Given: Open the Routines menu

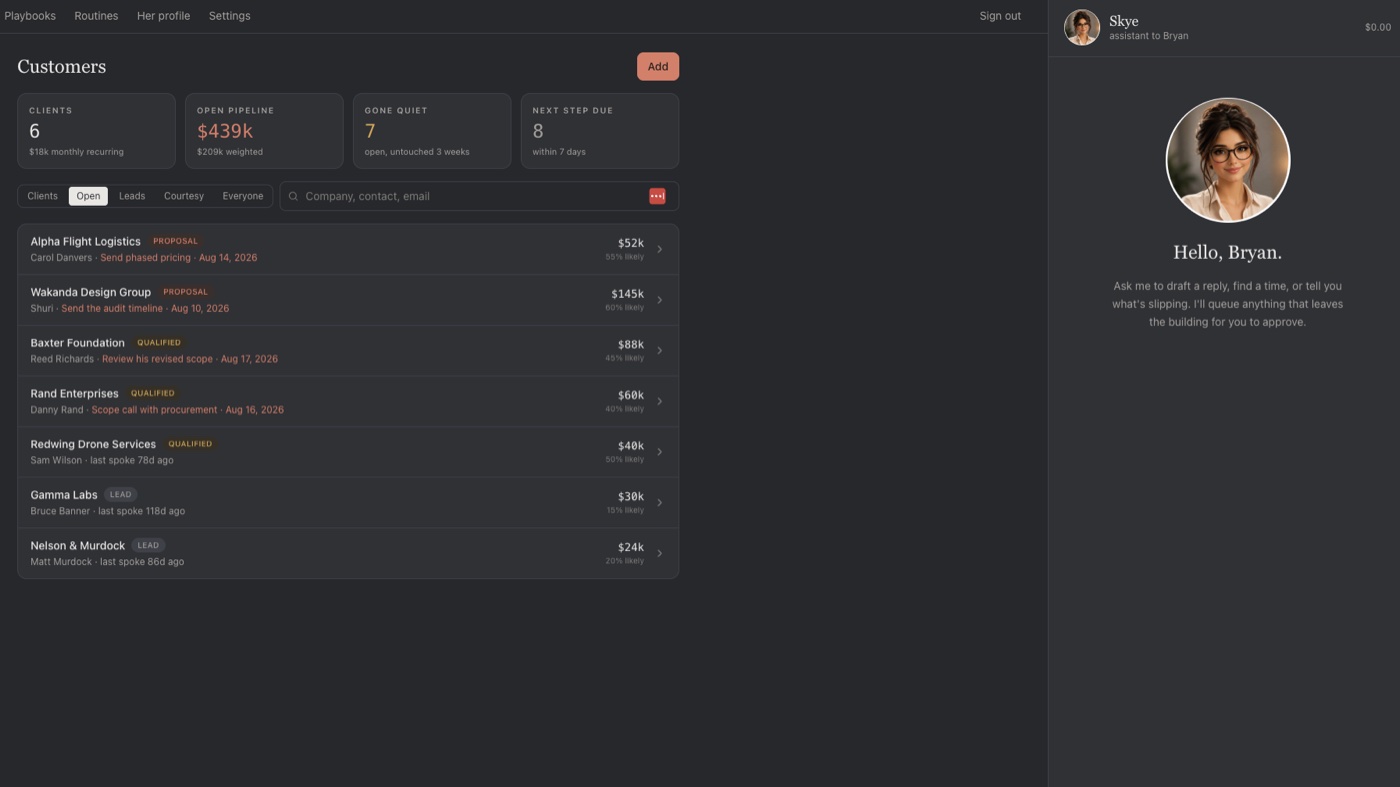Looking at the screenshot, I should click(96, 16).
